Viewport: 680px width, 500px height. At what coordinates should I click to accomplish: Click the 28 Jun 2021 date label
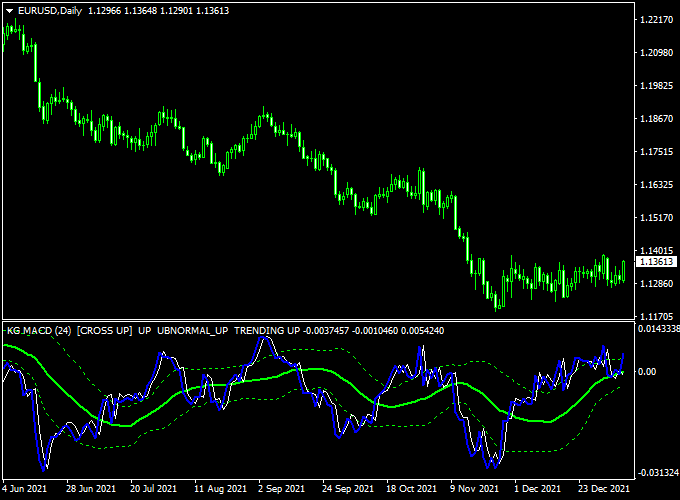[x=91, y=489]
